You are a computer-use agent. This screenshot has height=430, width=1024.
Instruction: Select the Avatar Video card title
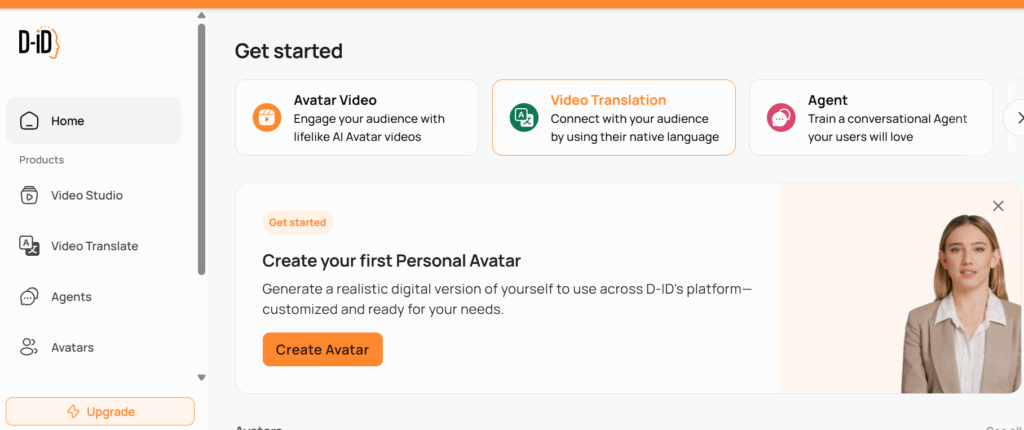click(x=335, y=100)
